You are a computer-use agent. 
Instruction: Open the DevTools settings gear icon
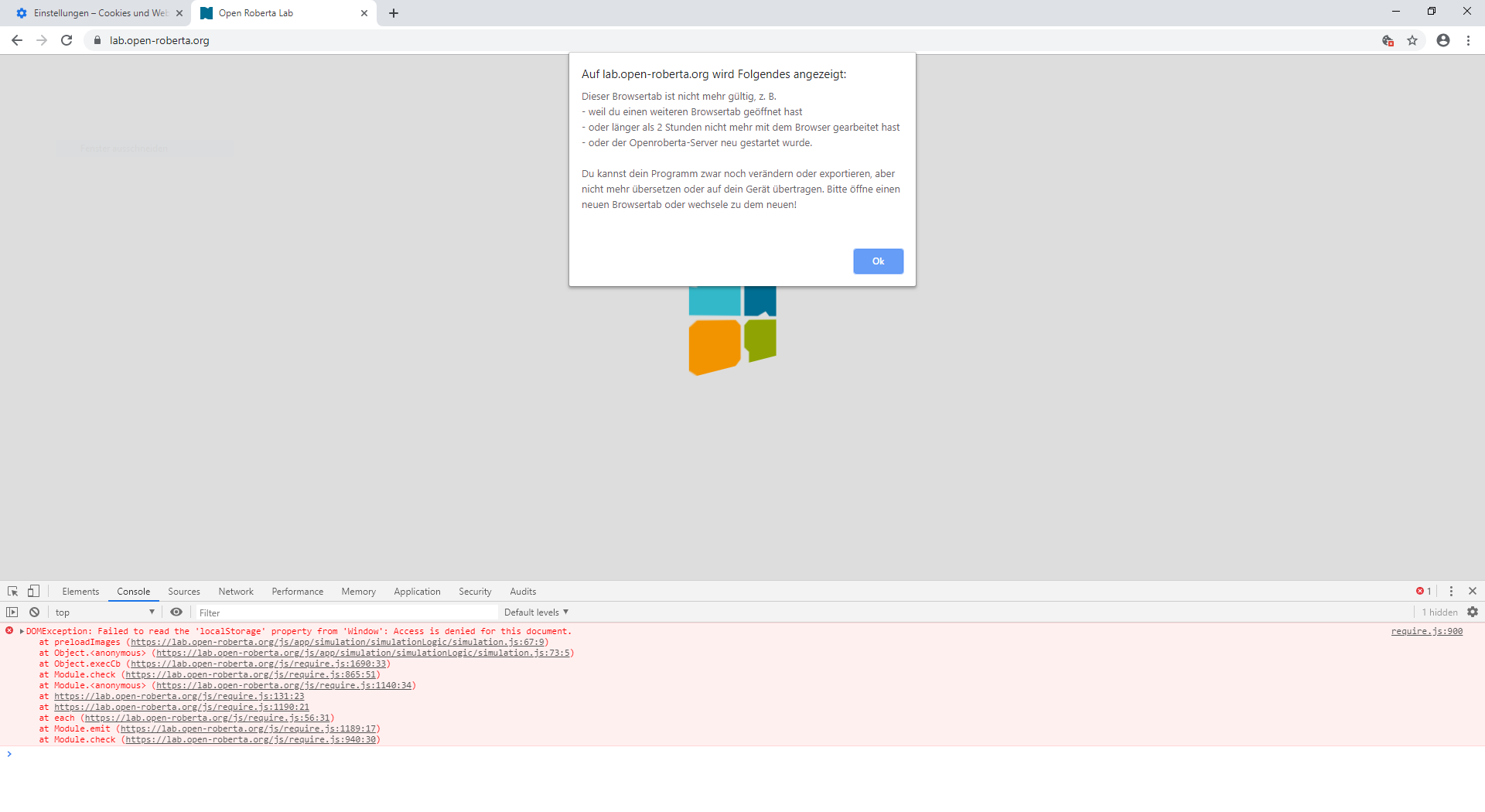[x=1473, y=612]
